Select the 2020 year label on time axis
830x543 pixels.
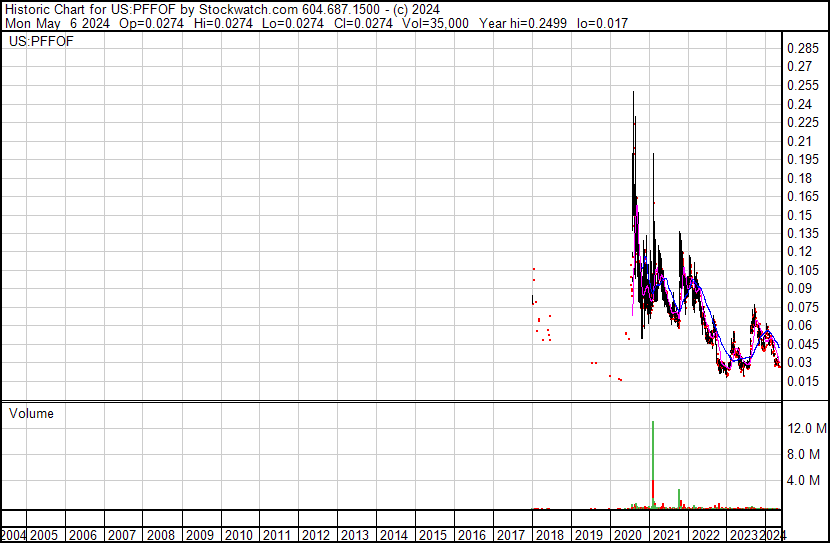(x=627, y=535)
